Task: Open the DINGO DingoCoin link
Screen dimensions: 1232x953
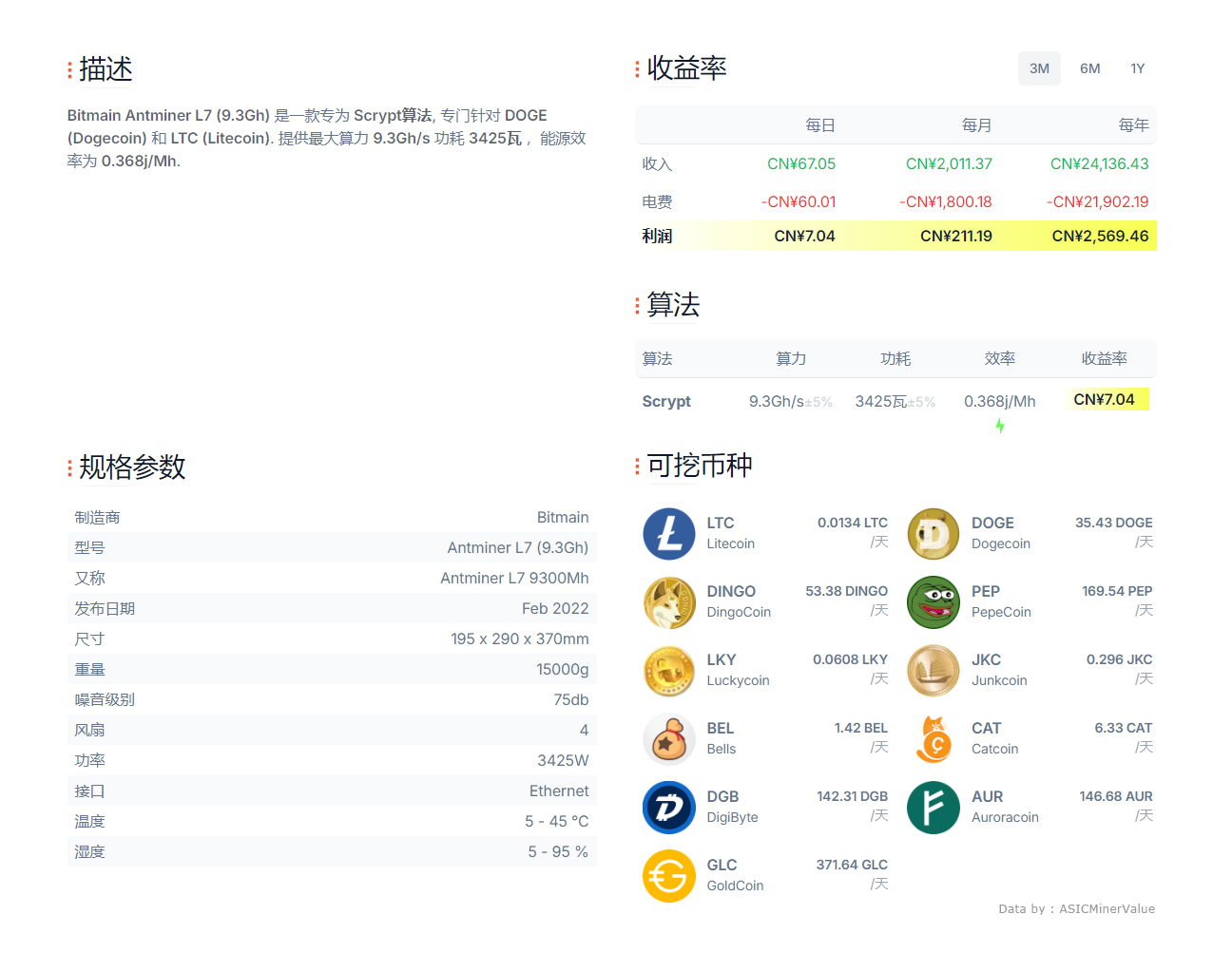Action: (739, 601)
